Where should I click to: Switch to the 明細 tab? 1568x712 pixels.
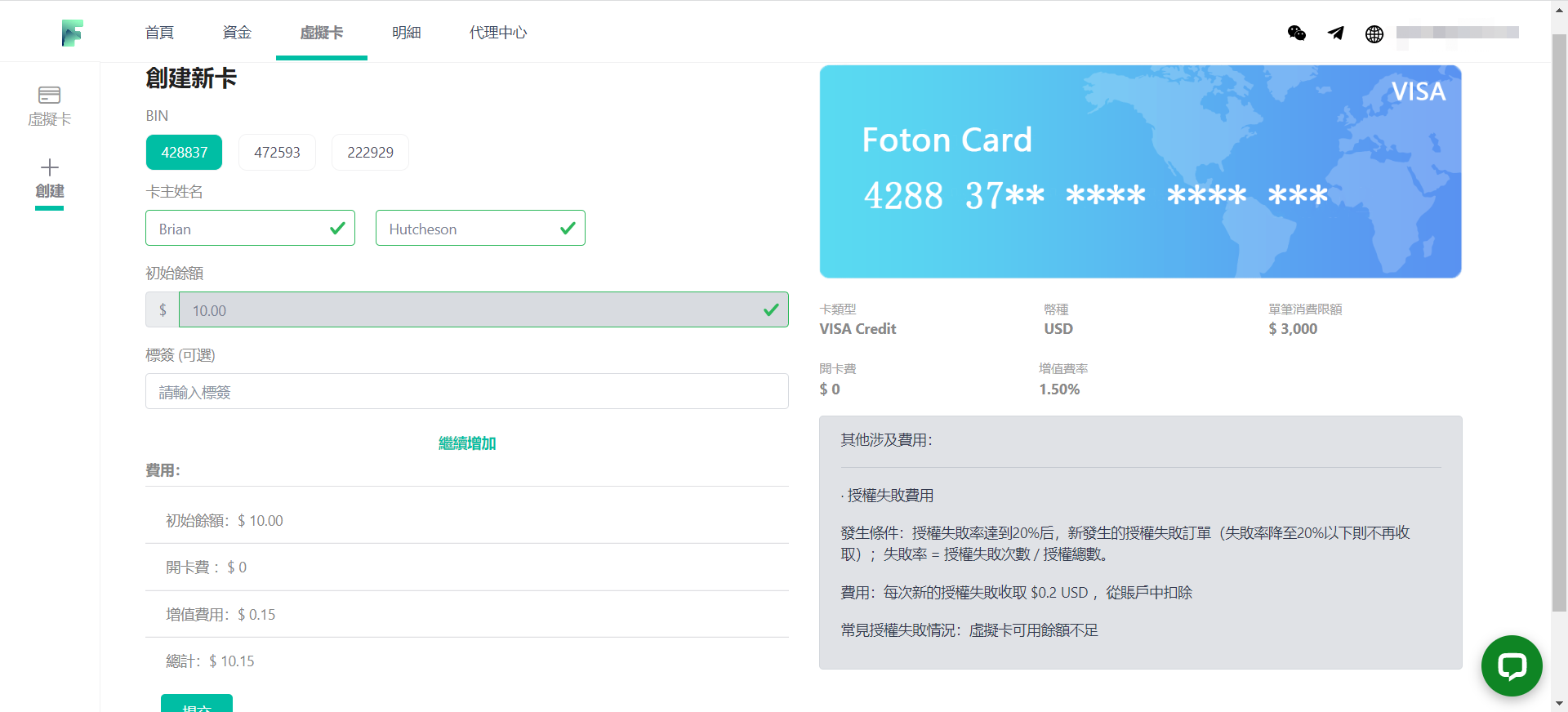pos(406,33)
